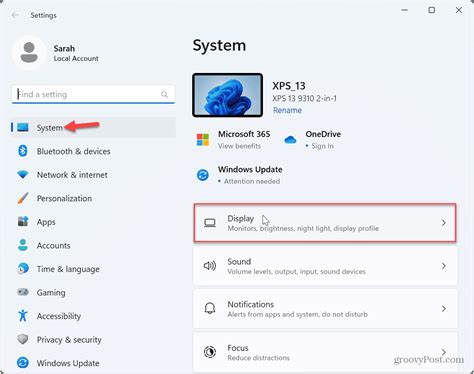Click the Sound speaker icon

tap(210, 266)
